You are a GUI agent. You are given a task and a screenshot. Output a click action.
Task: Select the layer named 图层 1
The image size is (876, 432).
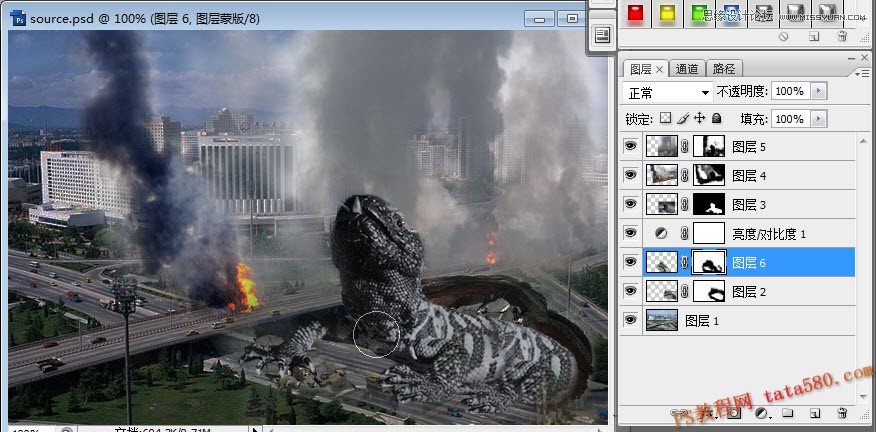click(702, 320)
